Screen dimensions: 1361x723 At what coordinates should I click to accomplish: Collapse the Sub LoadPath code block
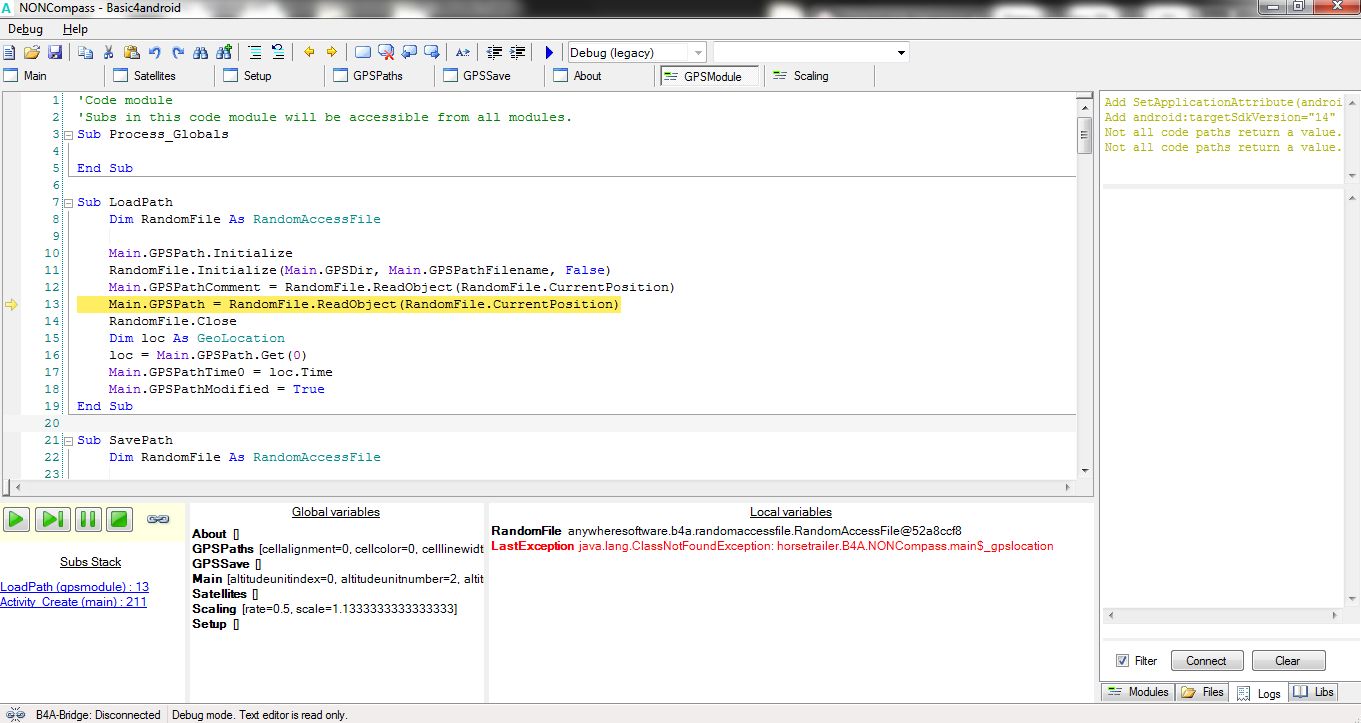(x=68, y=203)
